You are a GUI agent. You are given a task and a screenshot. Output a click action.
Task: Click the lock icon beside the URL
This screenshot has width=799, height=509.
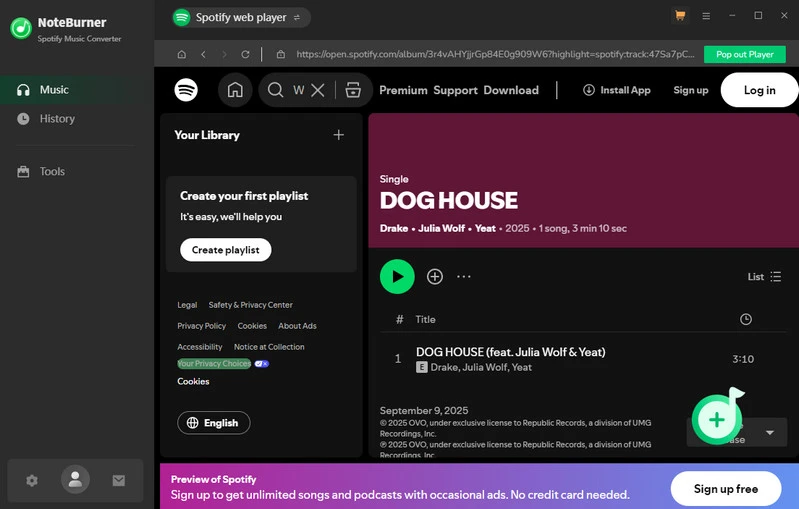[x=281, y=54]
